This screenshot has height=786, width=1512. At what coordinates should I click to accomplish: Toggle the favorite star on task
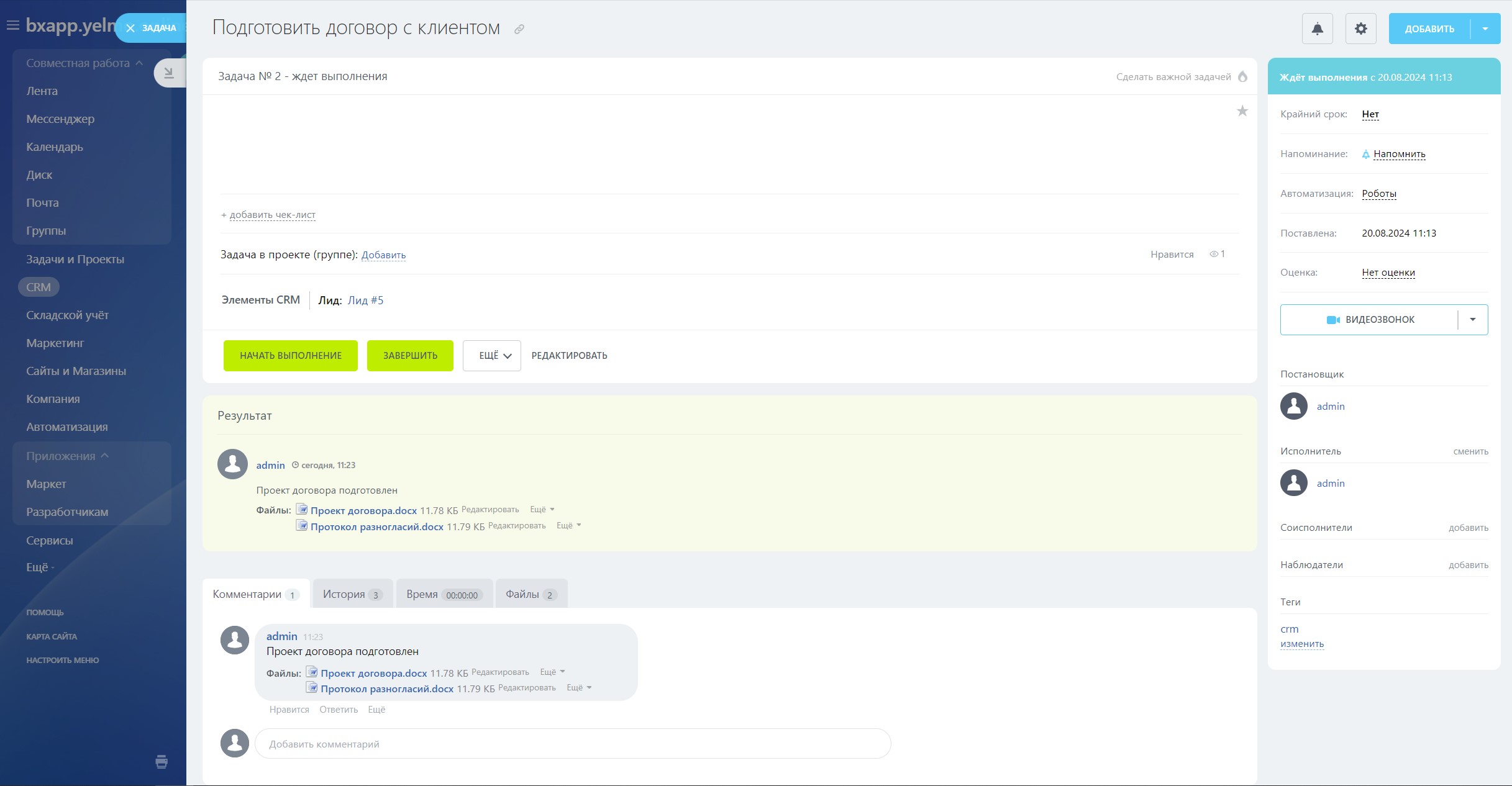coord(1242,111)
